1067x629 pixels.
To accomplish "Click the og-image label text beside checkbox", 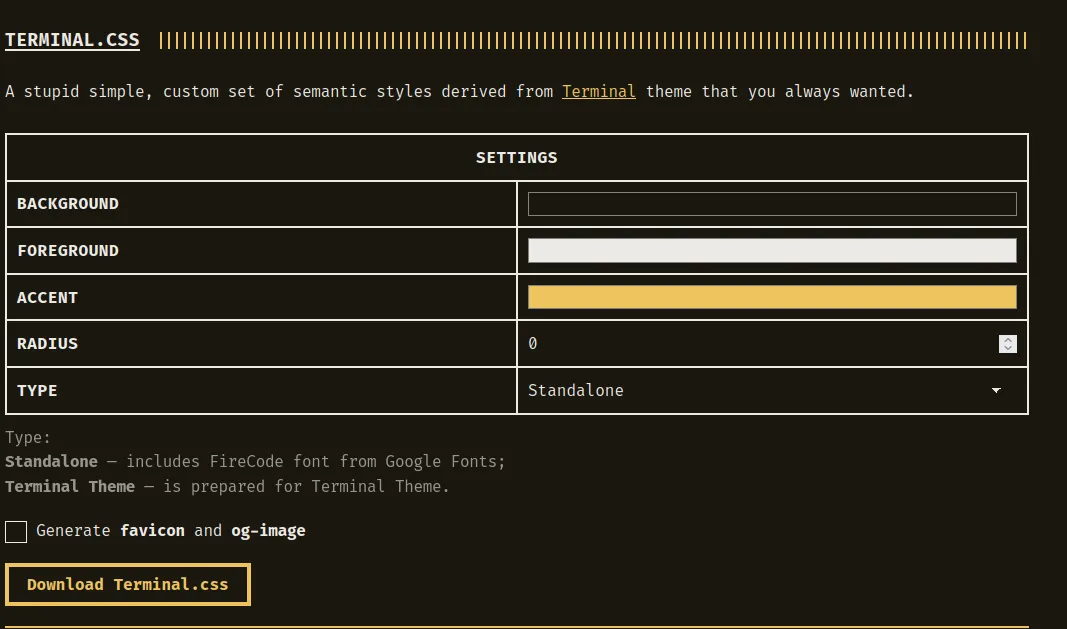I will (x=268, y=531).
